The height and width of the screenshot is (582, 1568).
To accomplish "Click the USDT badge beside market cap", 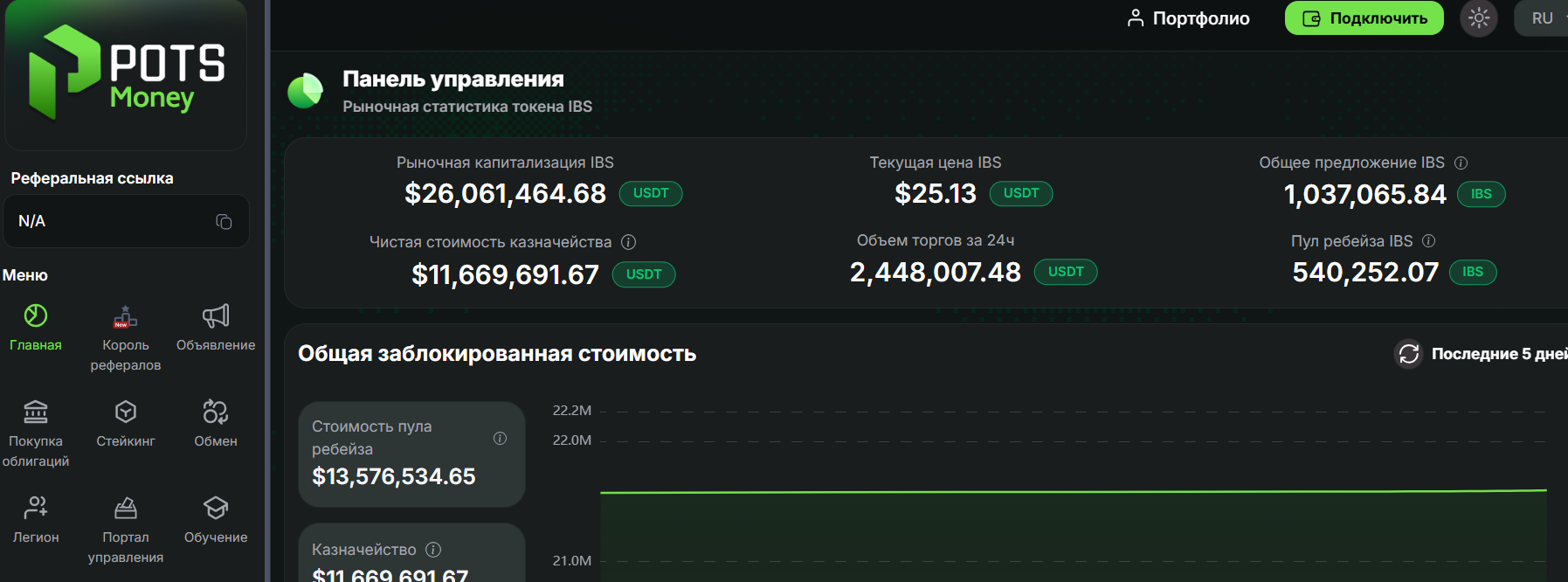I will pos(651,193).
